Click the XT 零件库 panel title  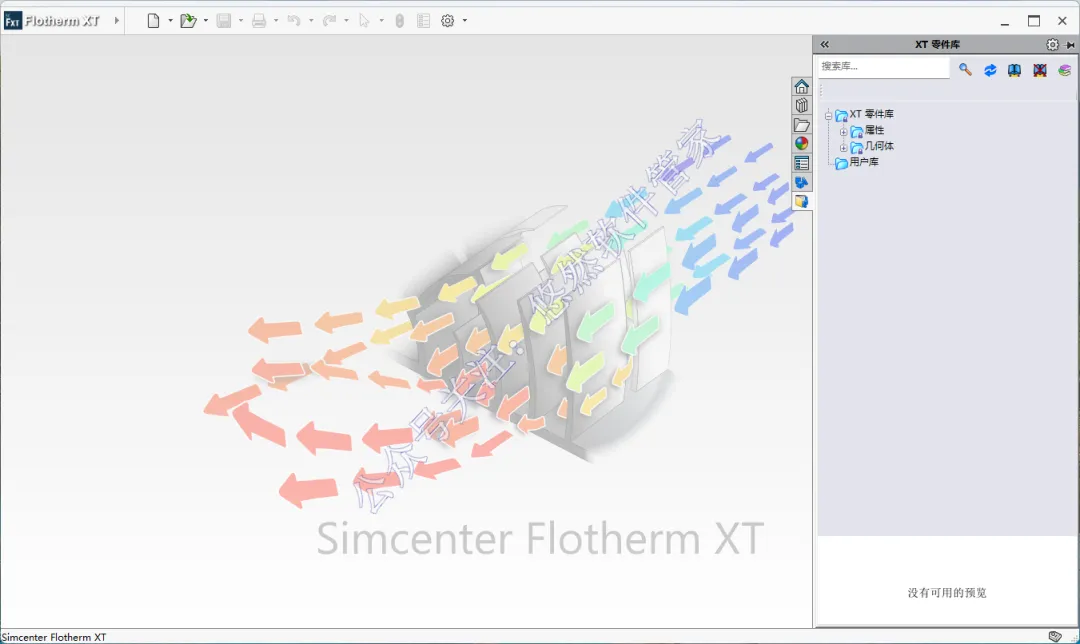pyautogui.click(x=937, y=44)
